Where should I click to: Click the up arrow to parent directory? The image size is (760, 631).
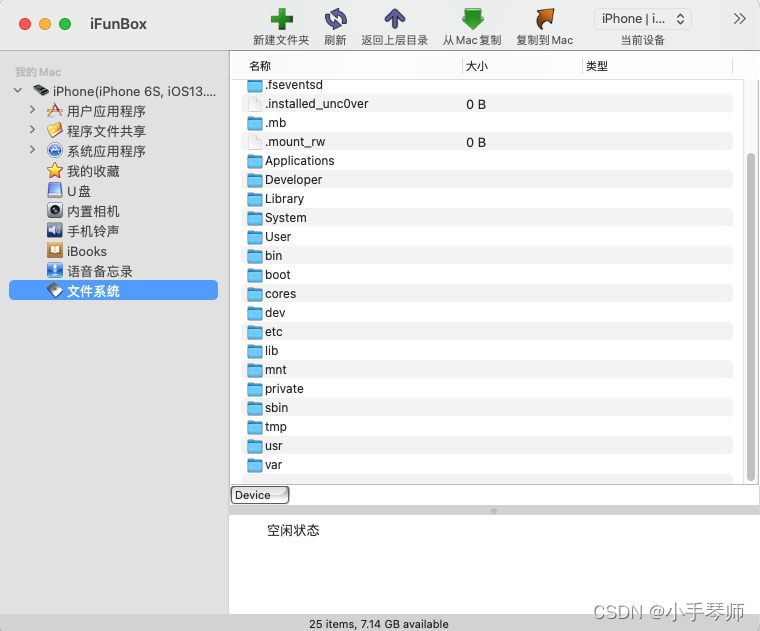click(x=395, y=19)
